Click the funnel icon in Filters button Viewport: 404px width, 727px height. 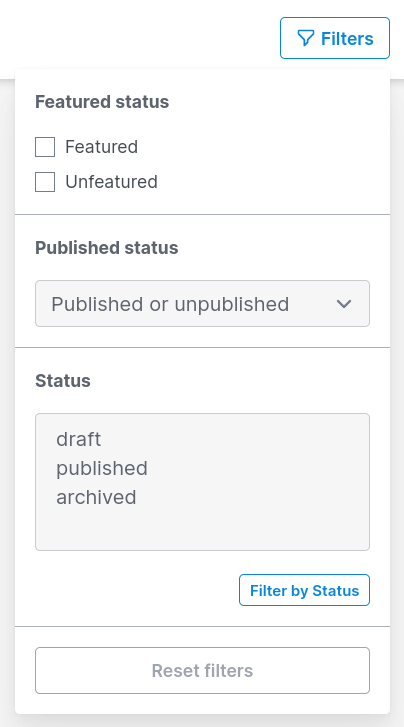click(306, 38)
